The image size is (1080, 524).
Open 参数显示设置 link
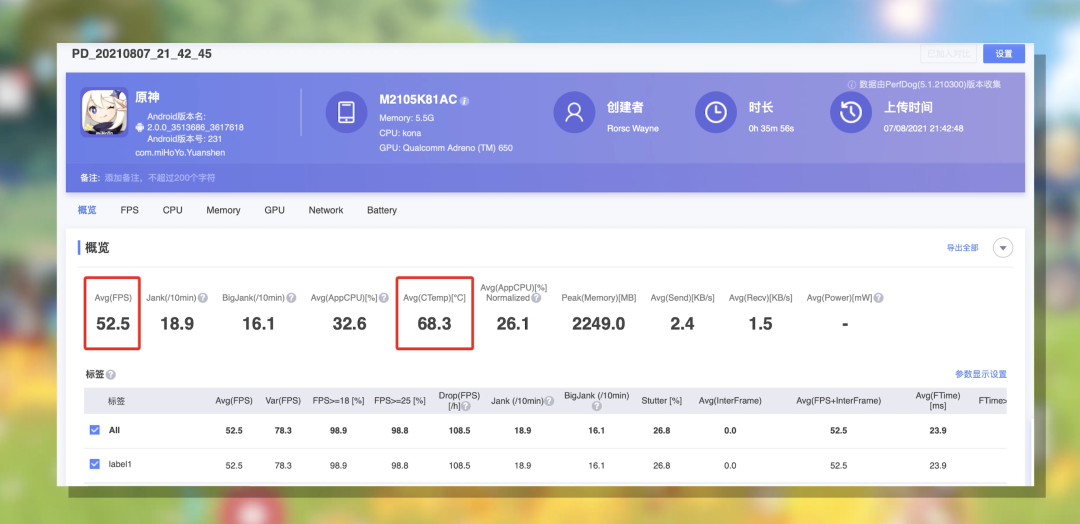click(981, 375)
